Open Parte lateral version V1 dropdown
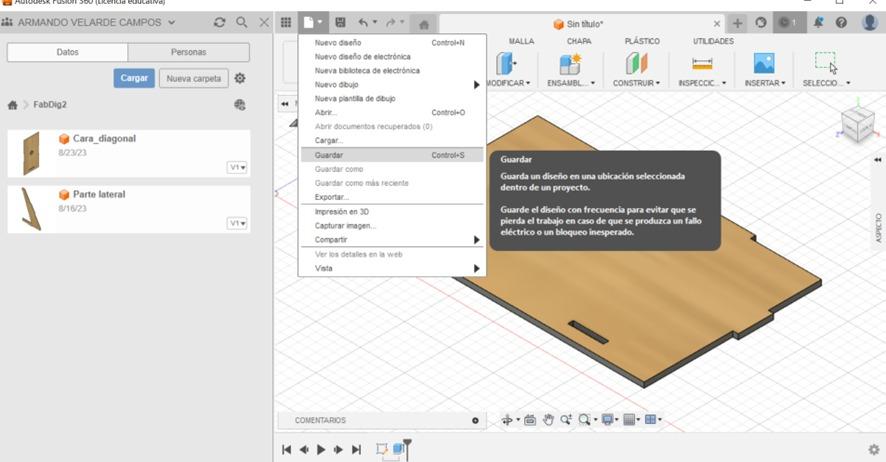The height and width of the screenshot is (462, 886). (x=237, y=223)
